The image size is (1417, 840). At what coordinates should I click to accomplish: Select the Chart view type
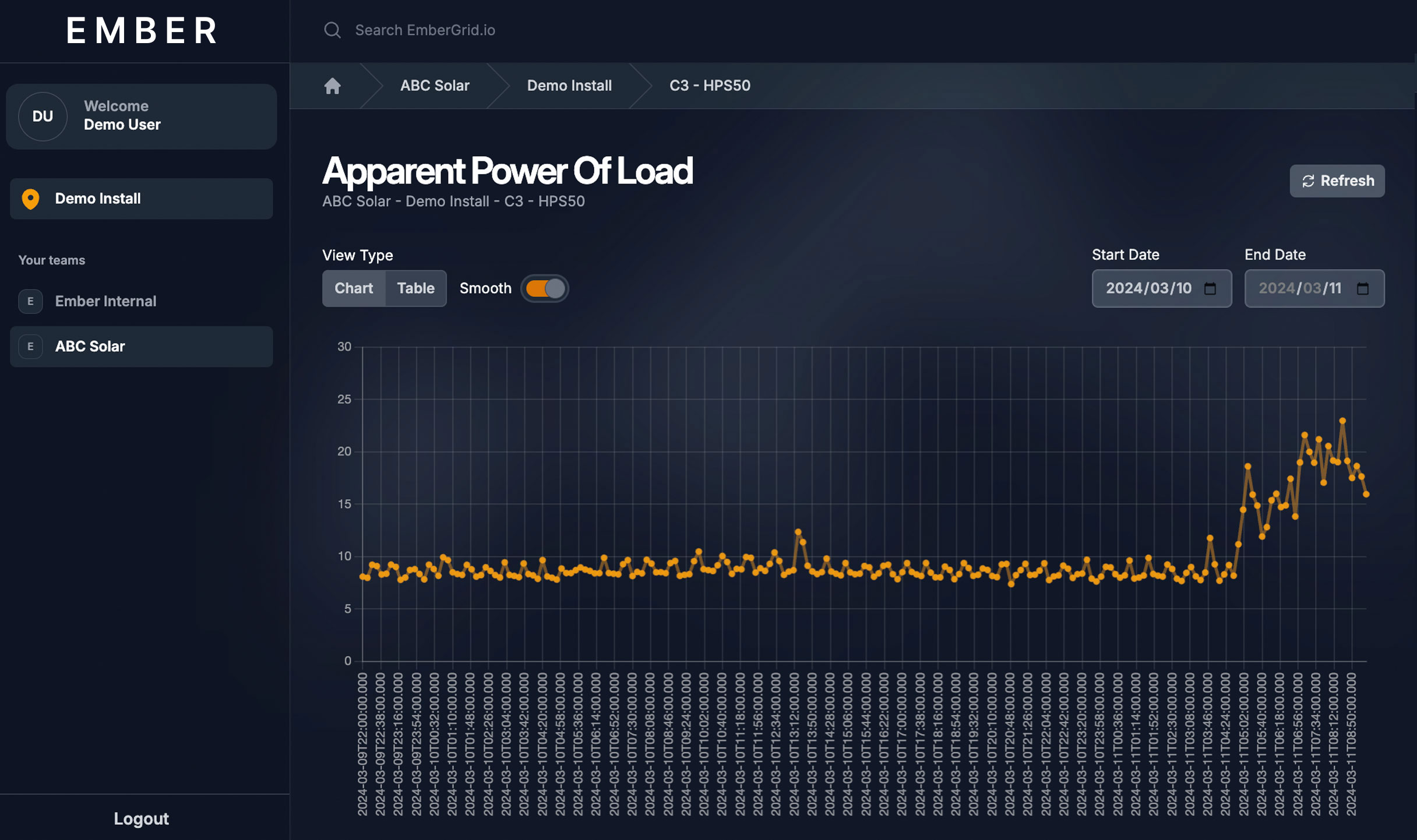354,288
